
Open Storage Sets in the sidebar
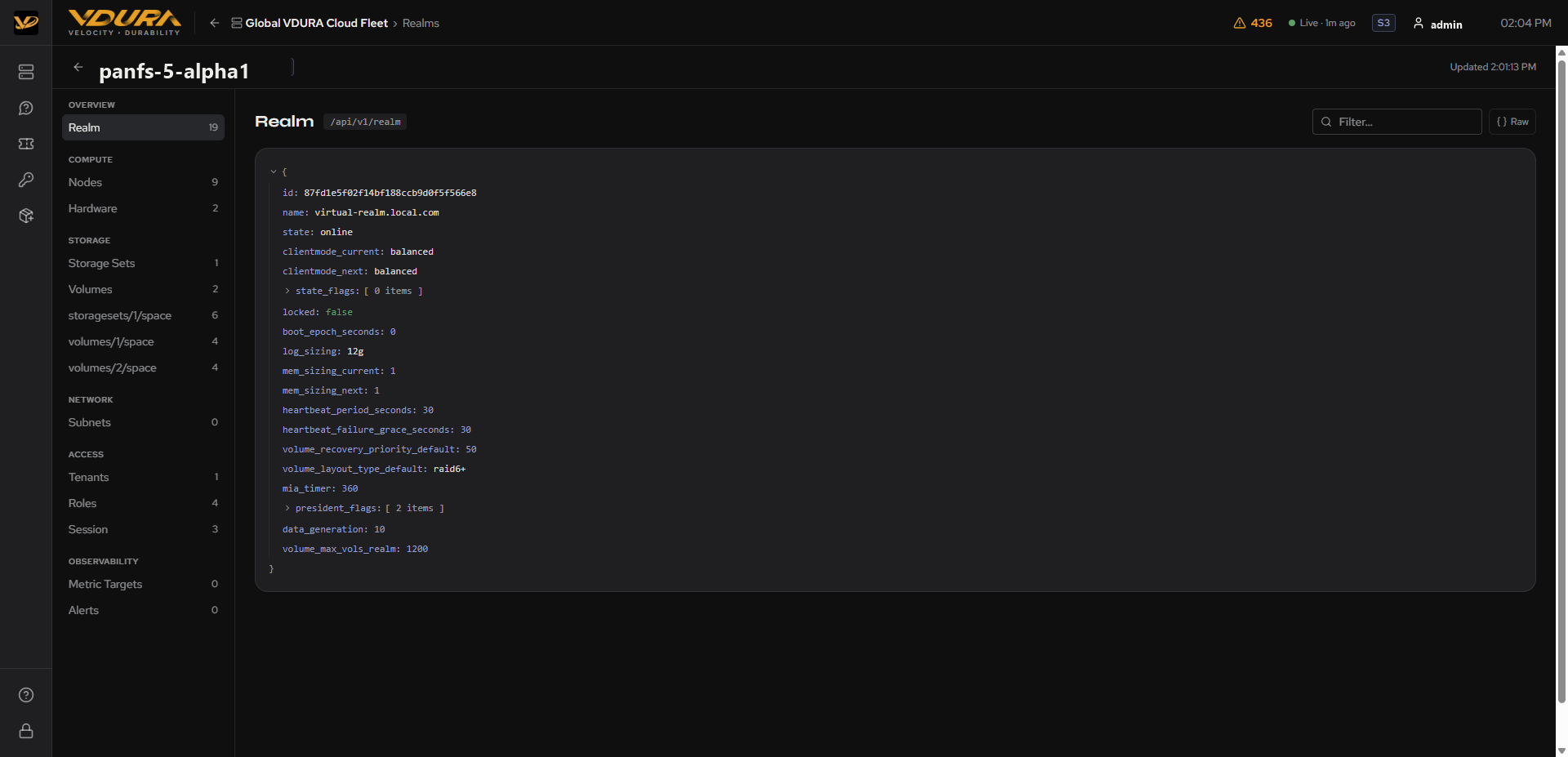point(143,263)
